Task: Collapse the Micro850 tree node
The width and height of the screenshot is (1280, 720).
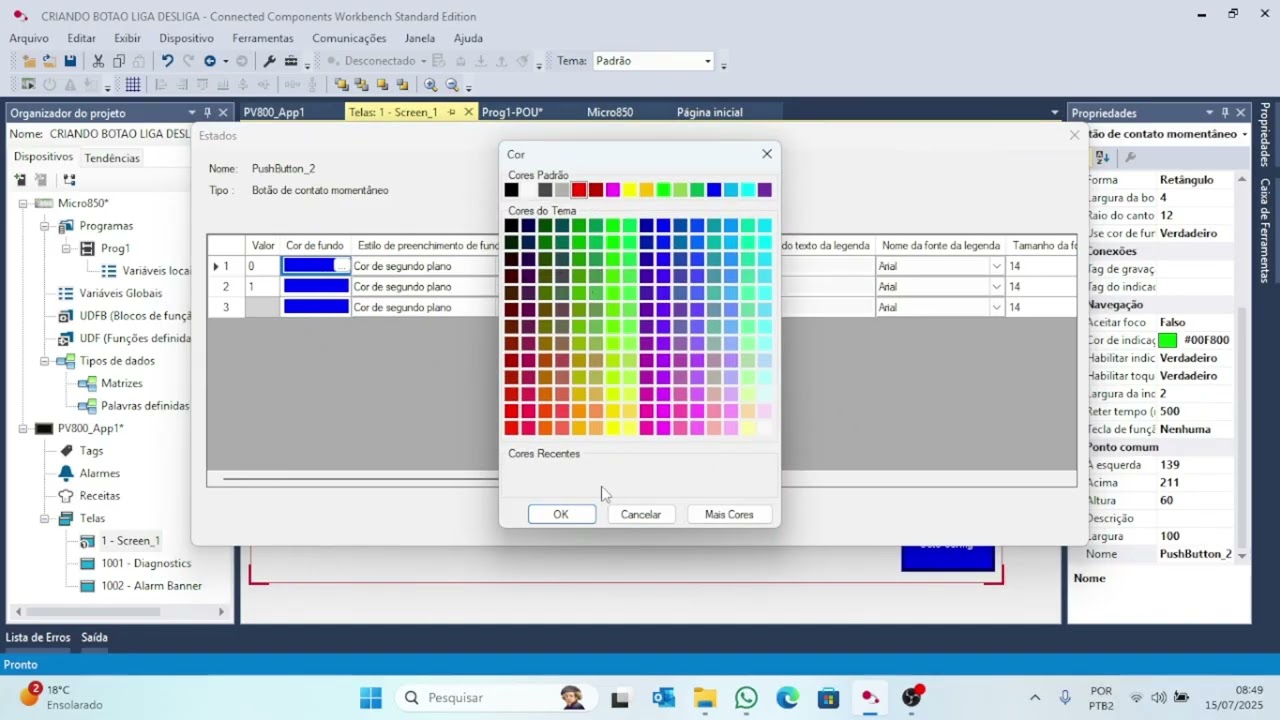Action: coord(24,203)
